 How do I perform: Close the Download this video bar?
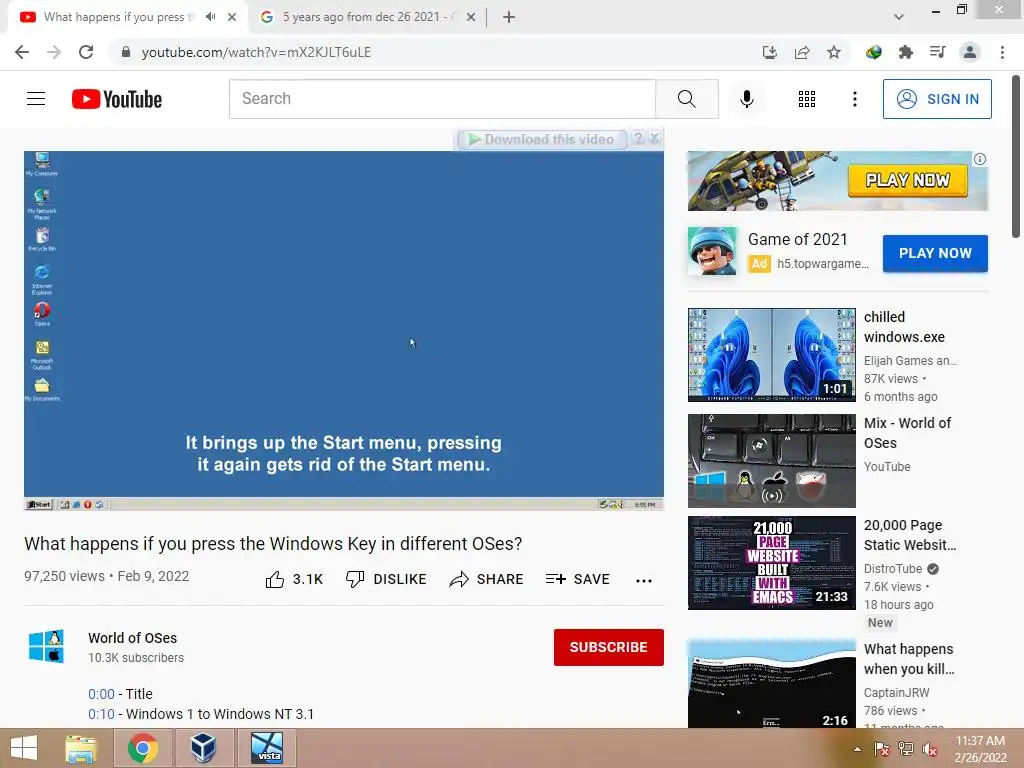point(654,138)
